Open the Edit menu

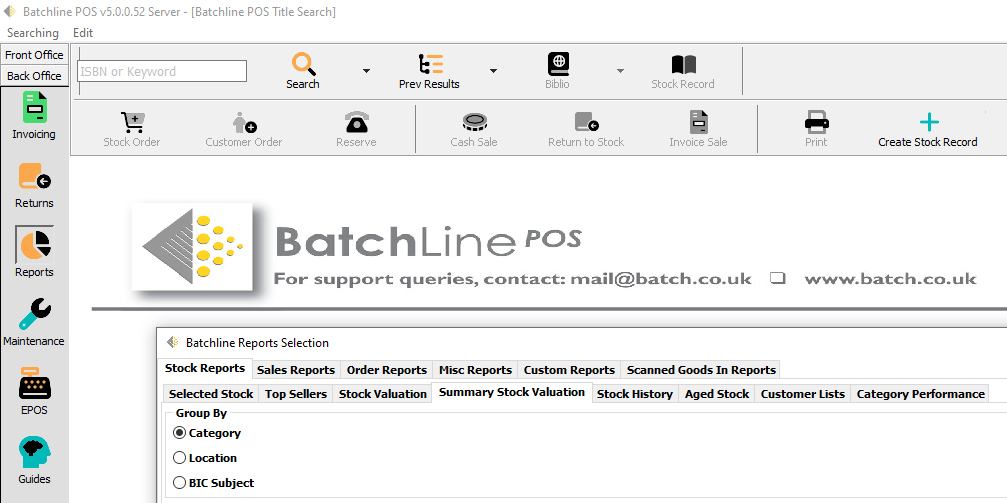[83, 33]
